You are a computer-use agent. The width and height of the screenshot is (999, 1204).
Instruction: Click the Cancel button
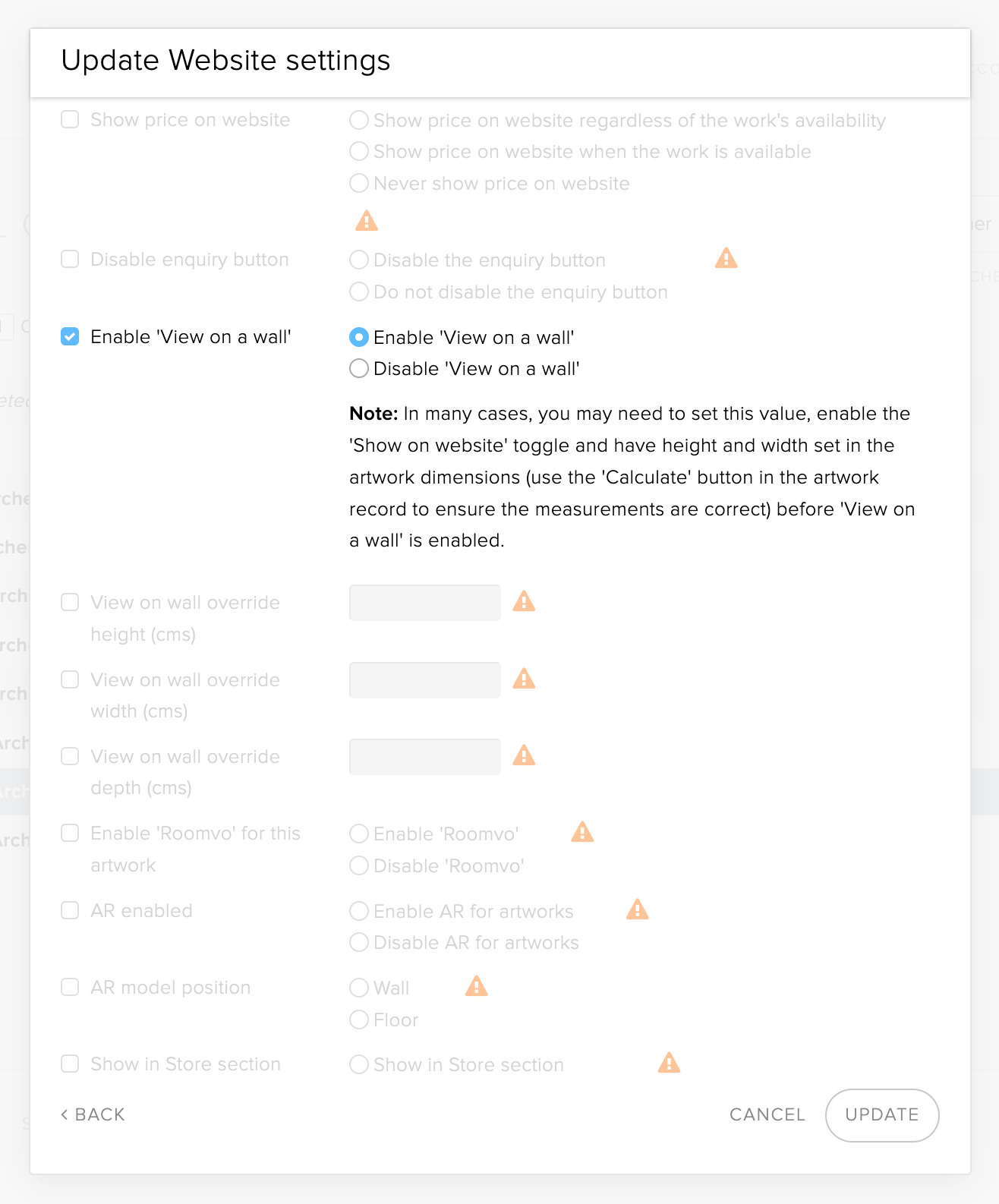click(767, 1114)
